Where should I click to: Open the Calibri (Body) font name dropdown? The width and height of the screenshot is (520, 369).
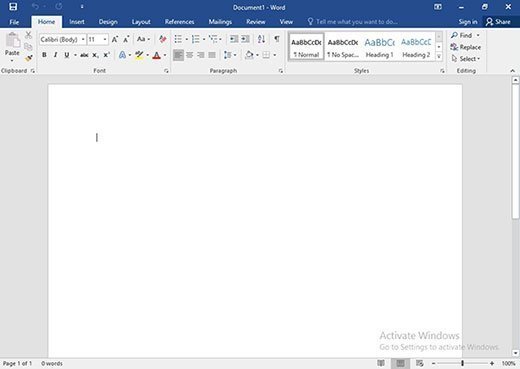click(x=83, y=39)
